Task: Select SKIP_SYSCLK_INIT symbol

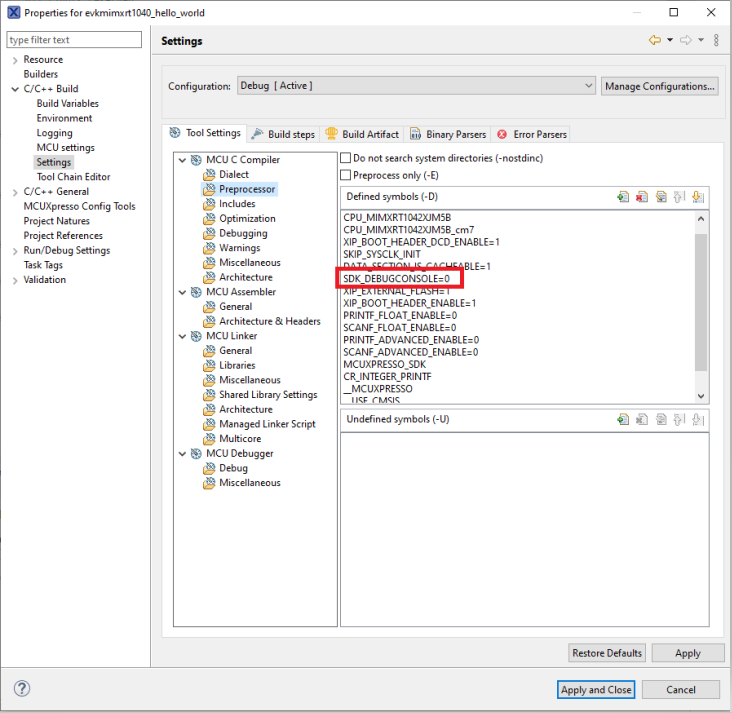Action: (382, 254)
